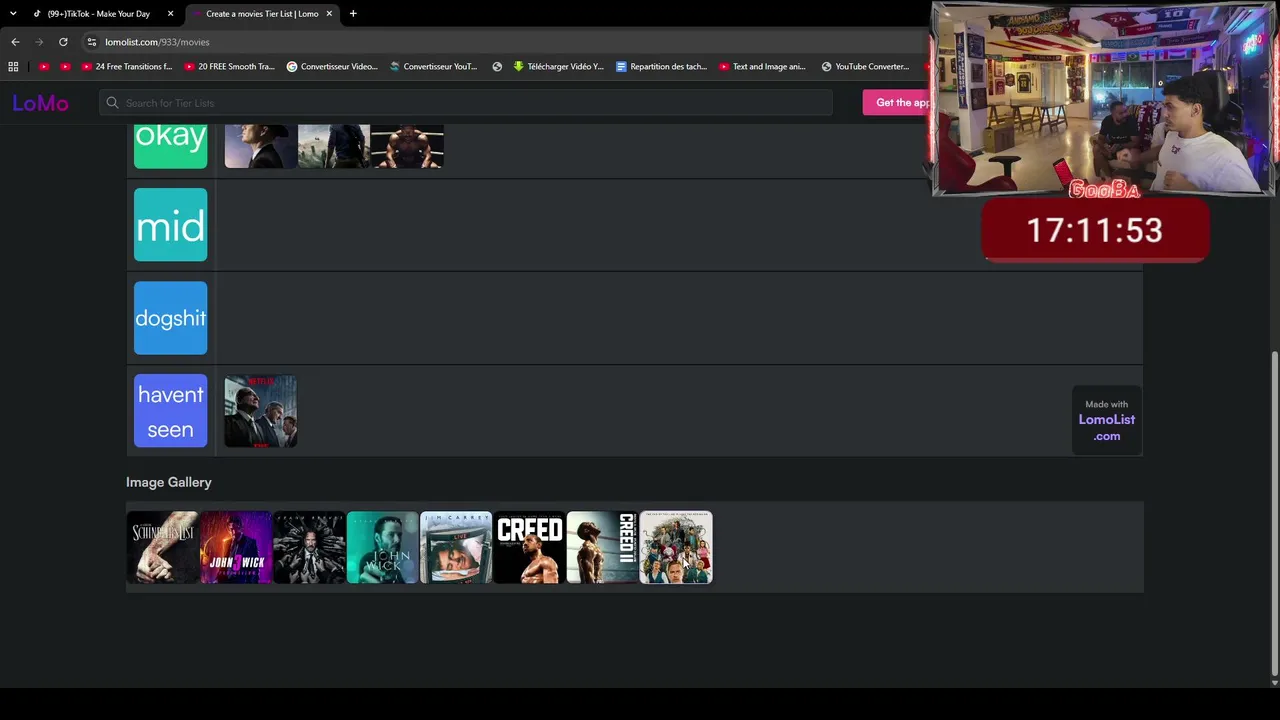Screen dimensions: 1280x720
Task: Go back to the previous page
Action: [15, 42]
